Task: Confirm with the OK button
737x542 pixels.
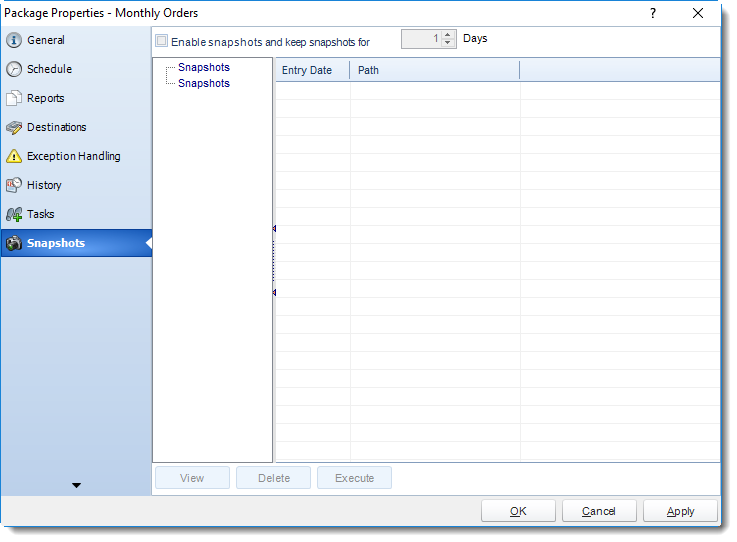Action: pos(518,511)
